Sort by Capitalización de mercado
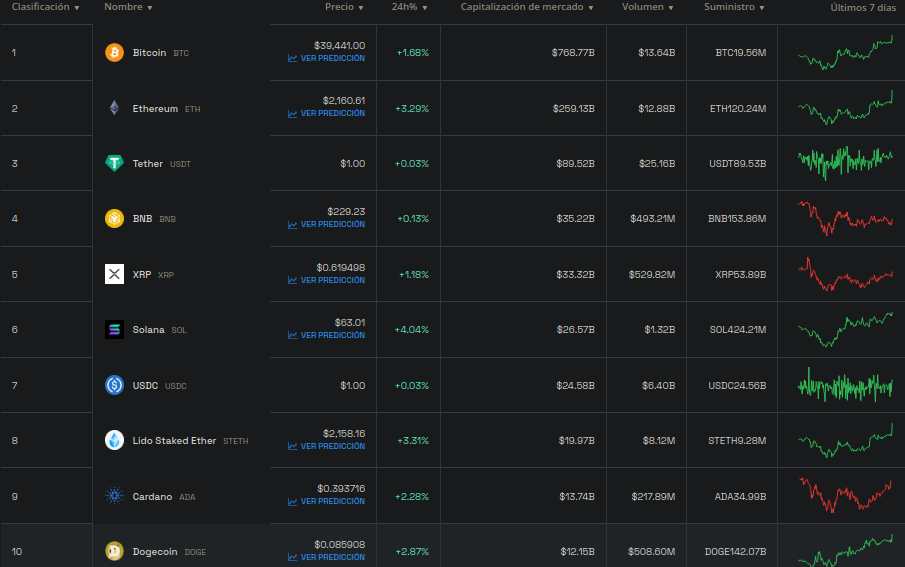905x567 pixels. (527, 7)
